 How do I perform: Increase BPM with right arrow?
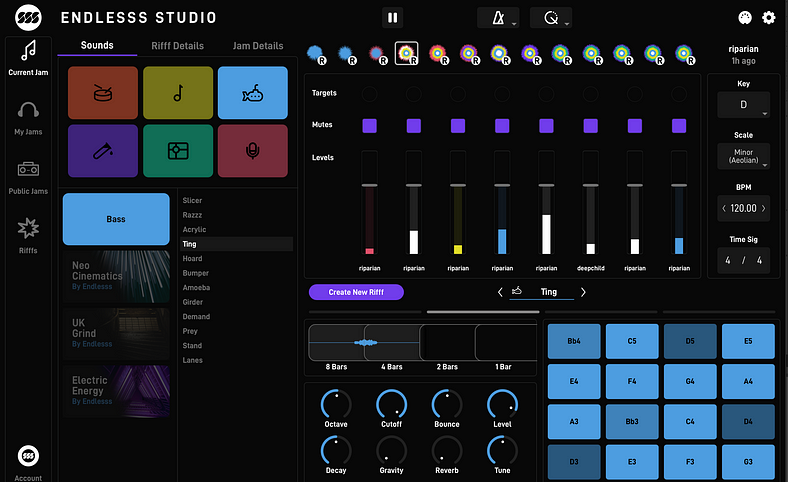pos(763,208)
